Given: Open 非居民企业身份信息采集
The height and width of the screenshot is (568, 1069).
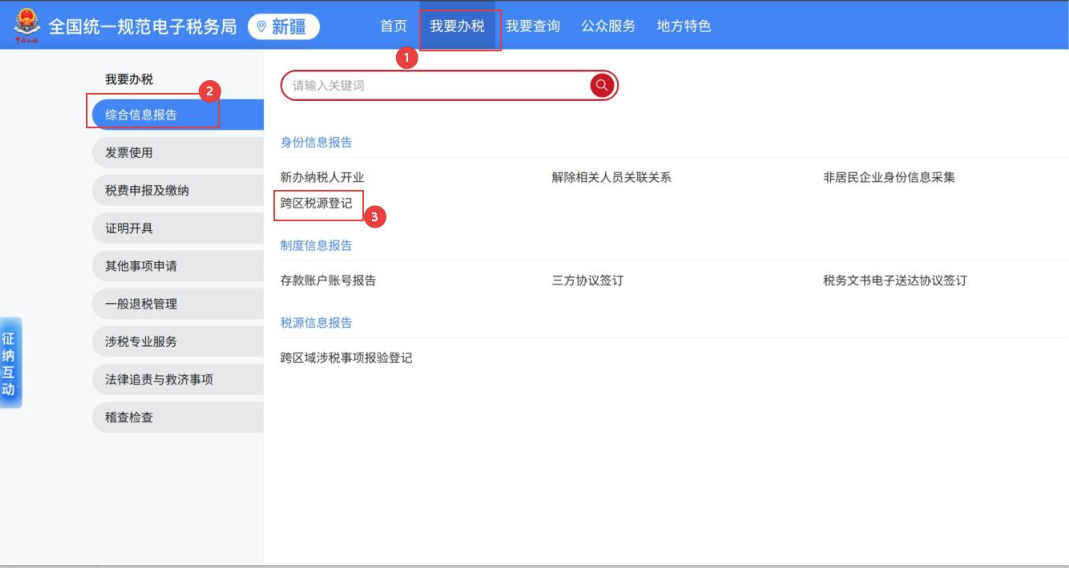Looking at the screenshot, I should pos(889,177).
